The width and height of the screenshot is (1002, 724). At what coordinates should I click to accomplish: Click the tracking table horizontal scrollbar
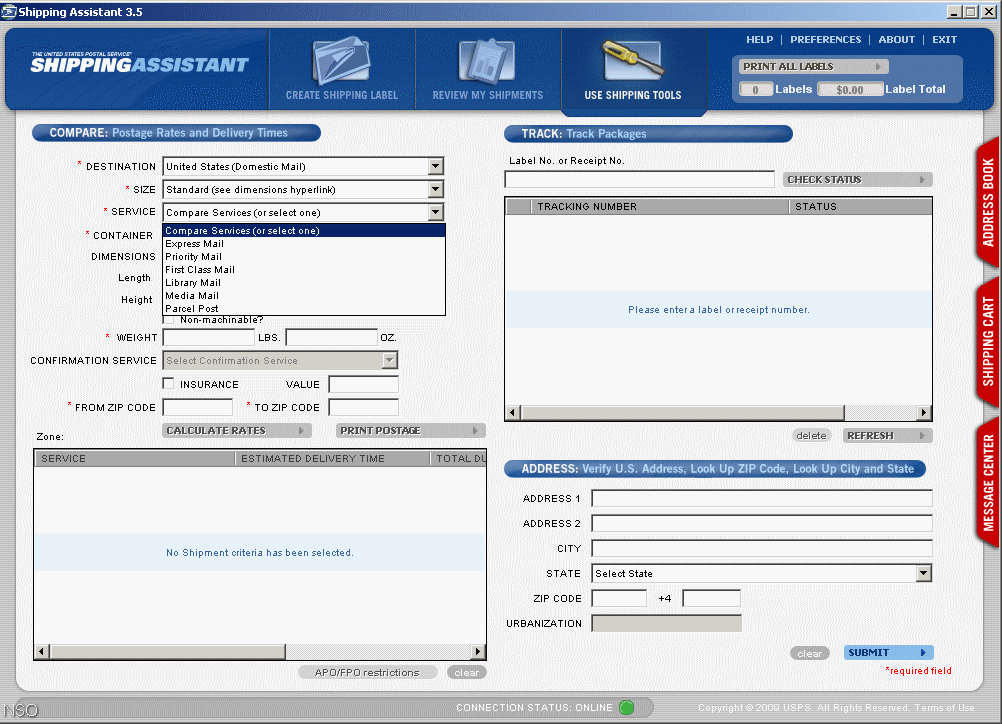(718, 413)
